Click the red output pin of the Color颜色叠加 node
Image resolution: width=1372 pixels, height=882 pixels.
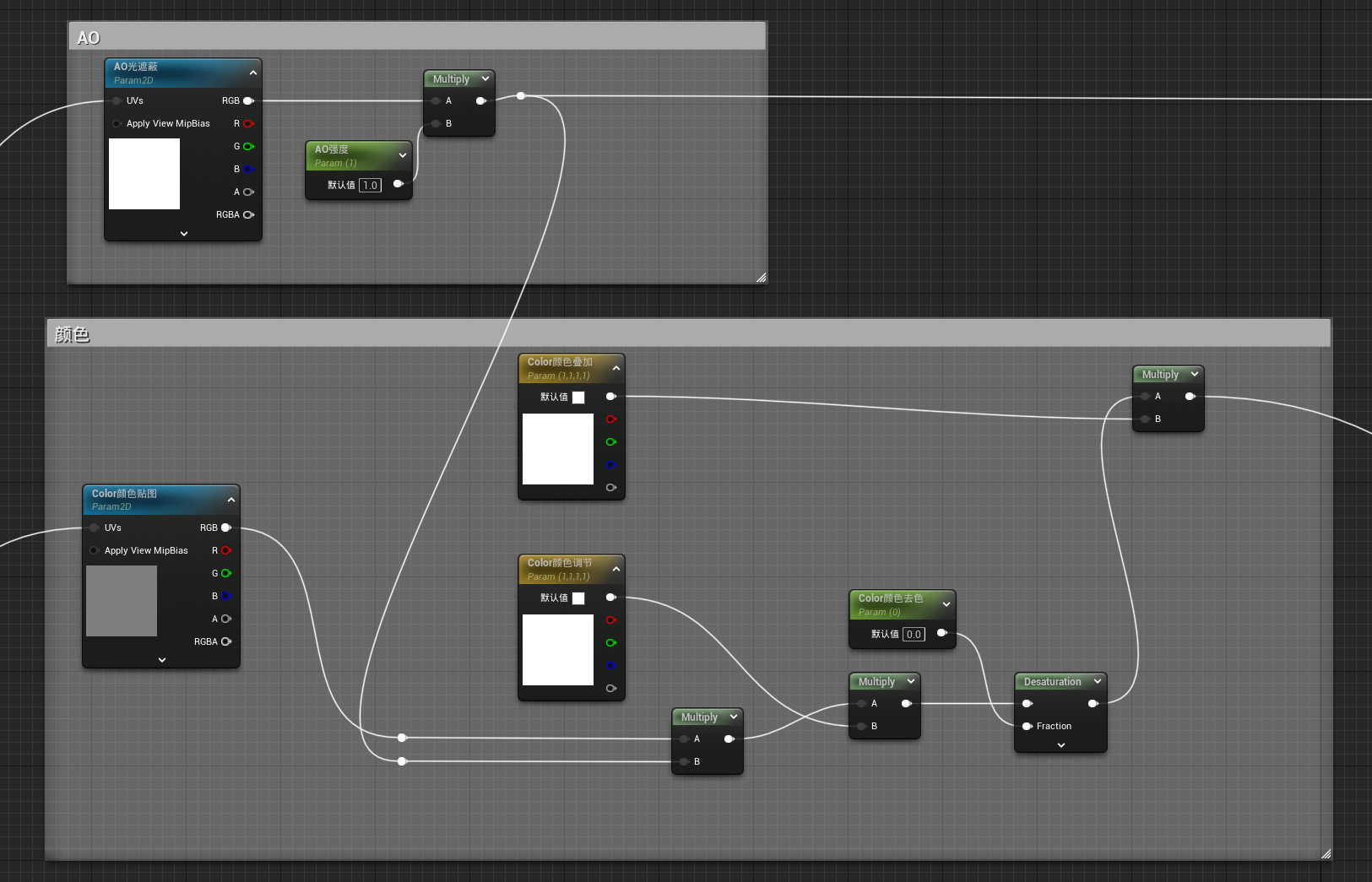click(x=611, y=419)
